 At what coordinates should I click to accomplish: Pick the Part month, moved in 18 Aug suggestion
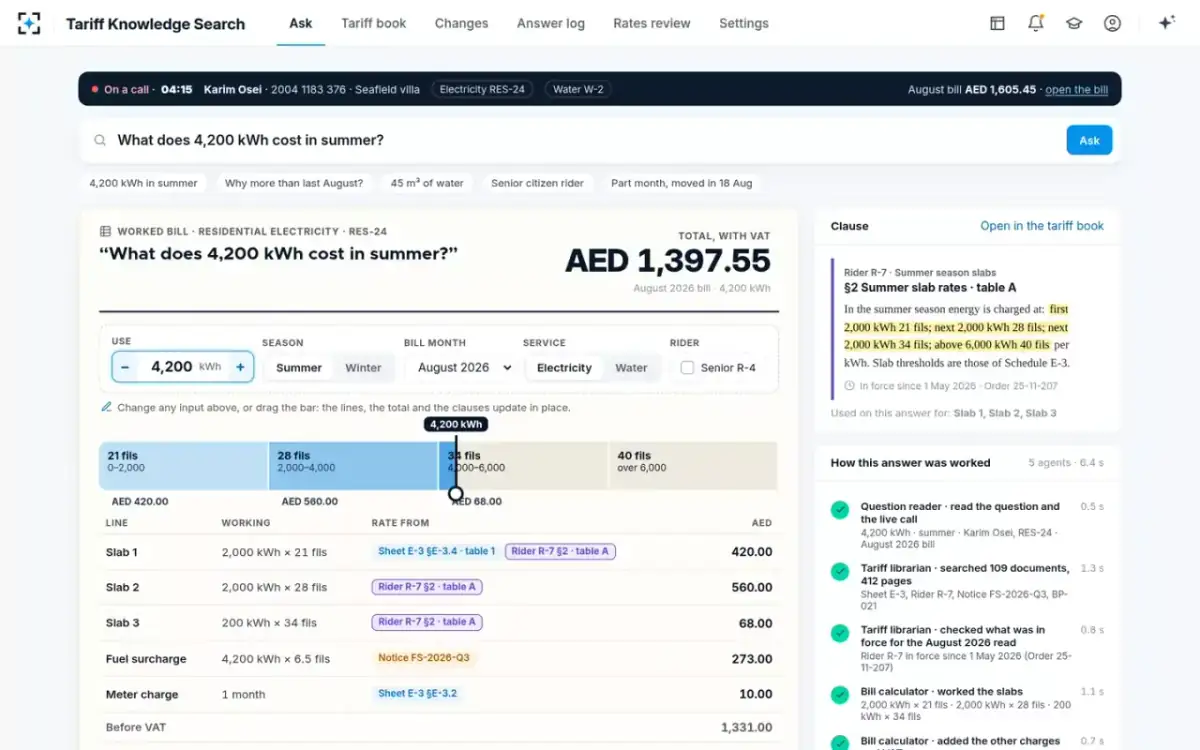[x=682, y=183]
